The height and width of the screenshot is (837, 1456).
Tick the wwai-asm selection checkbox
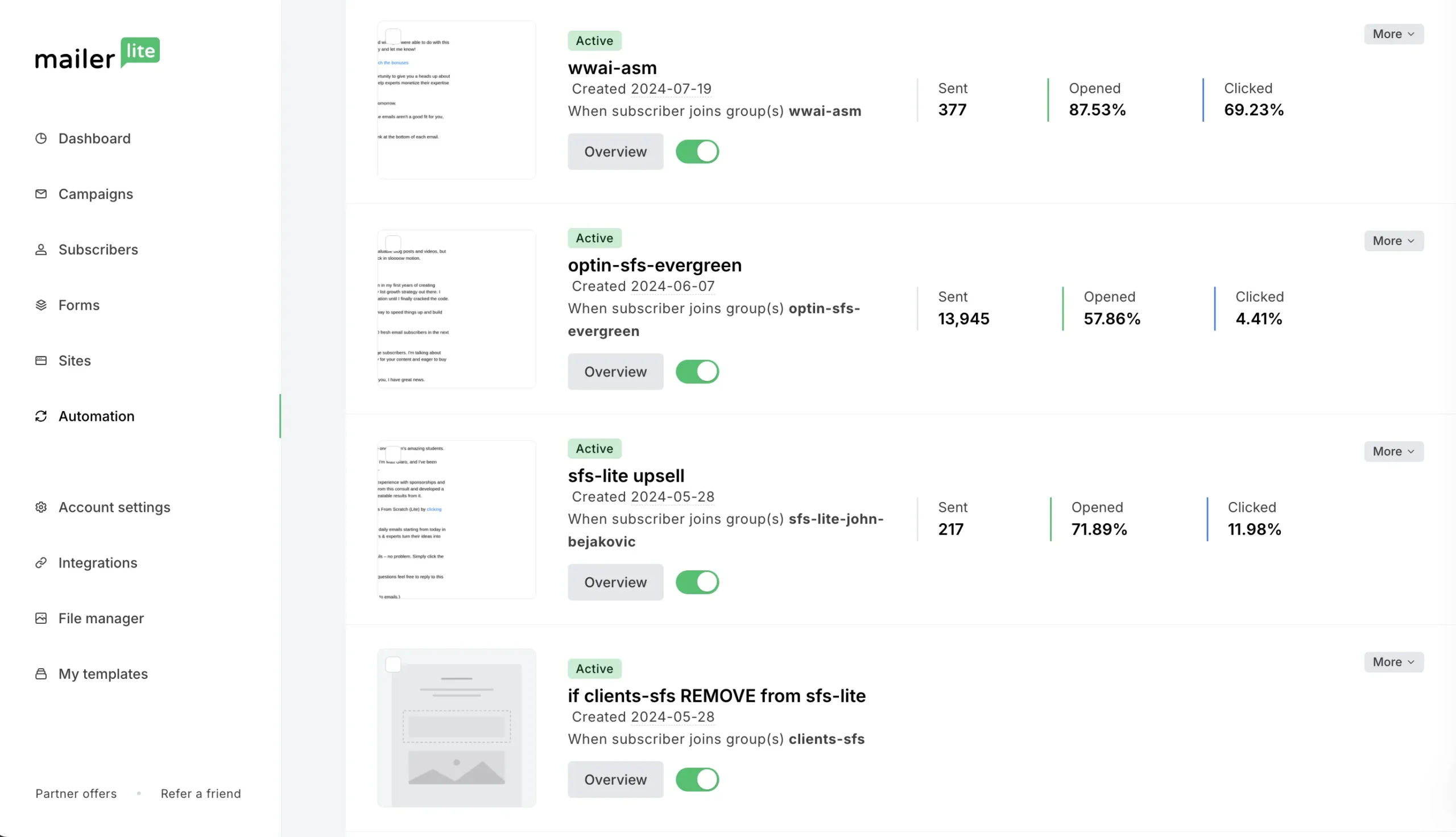point(393,37)
